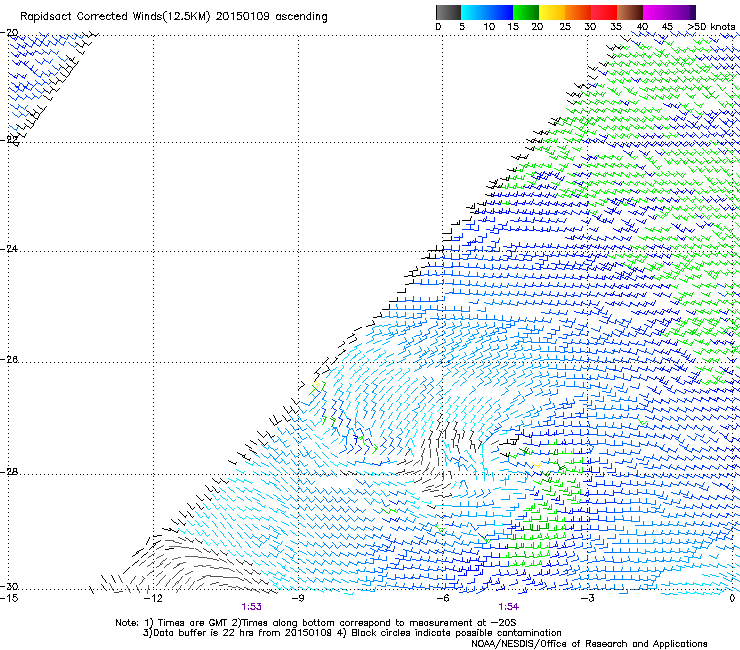
Task: Click the '25' legend scale label
Action: [565, 27]
